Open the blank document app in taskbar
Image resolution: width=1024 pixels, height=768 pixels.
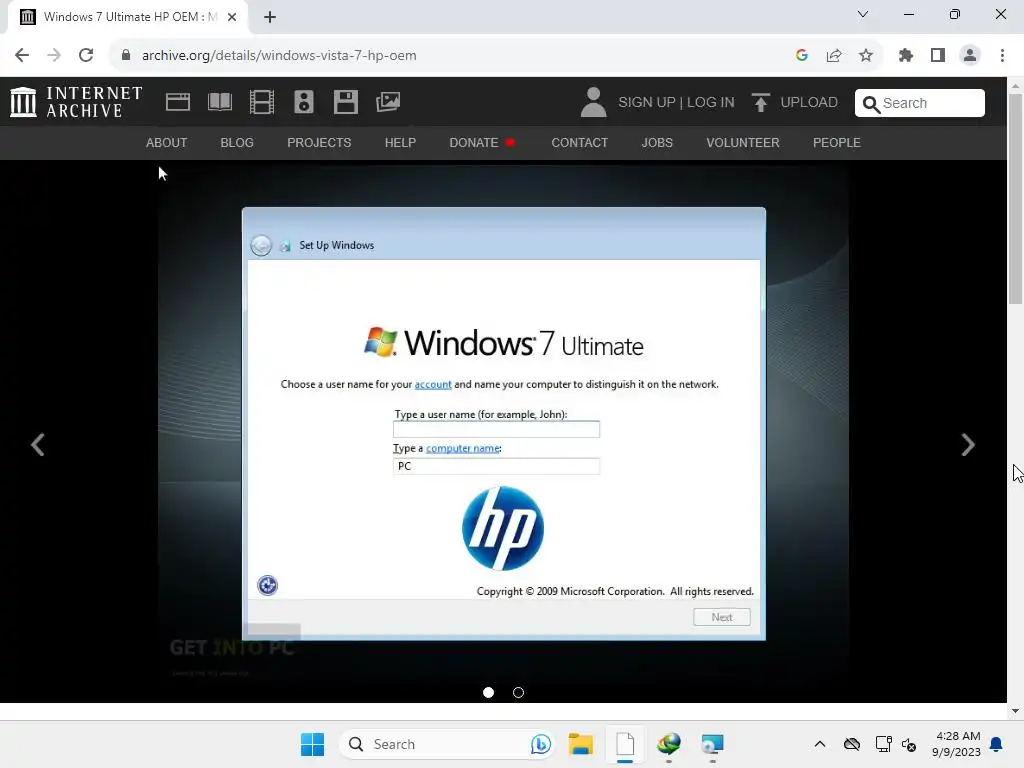point(625,744)
